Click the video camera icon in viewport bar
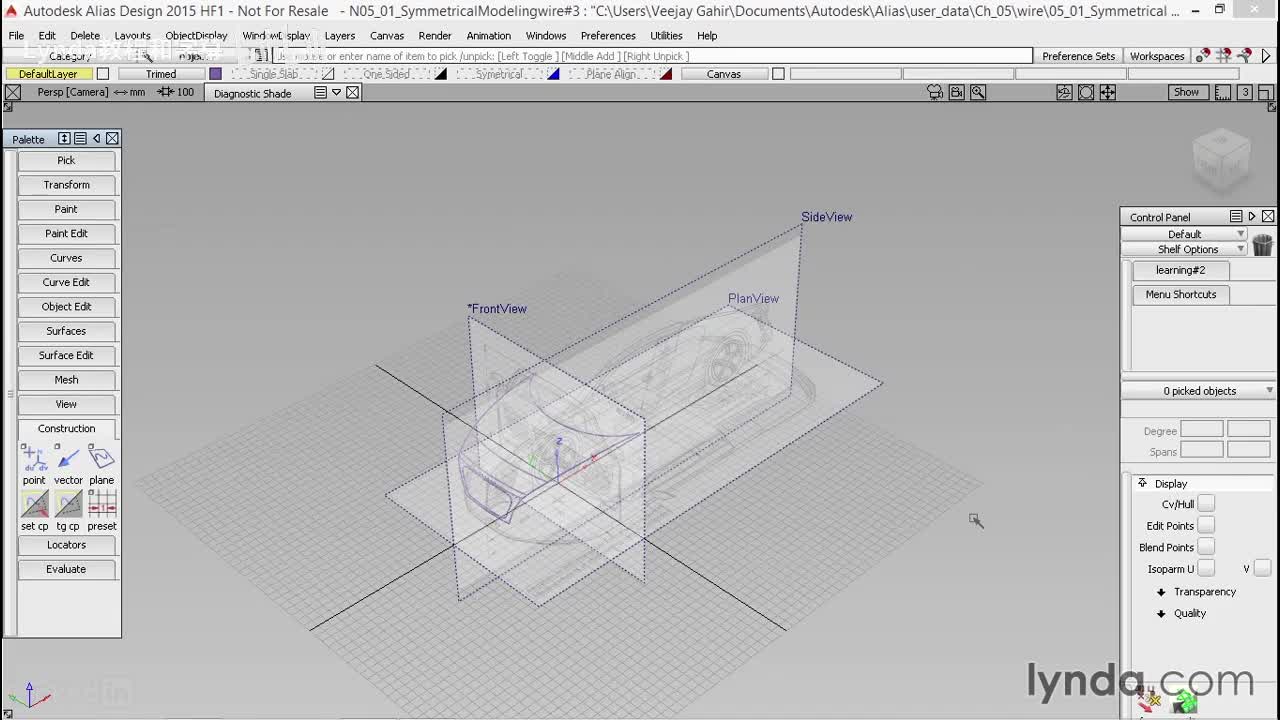Viewport: 1280px width, 720px height. (957, 92)
